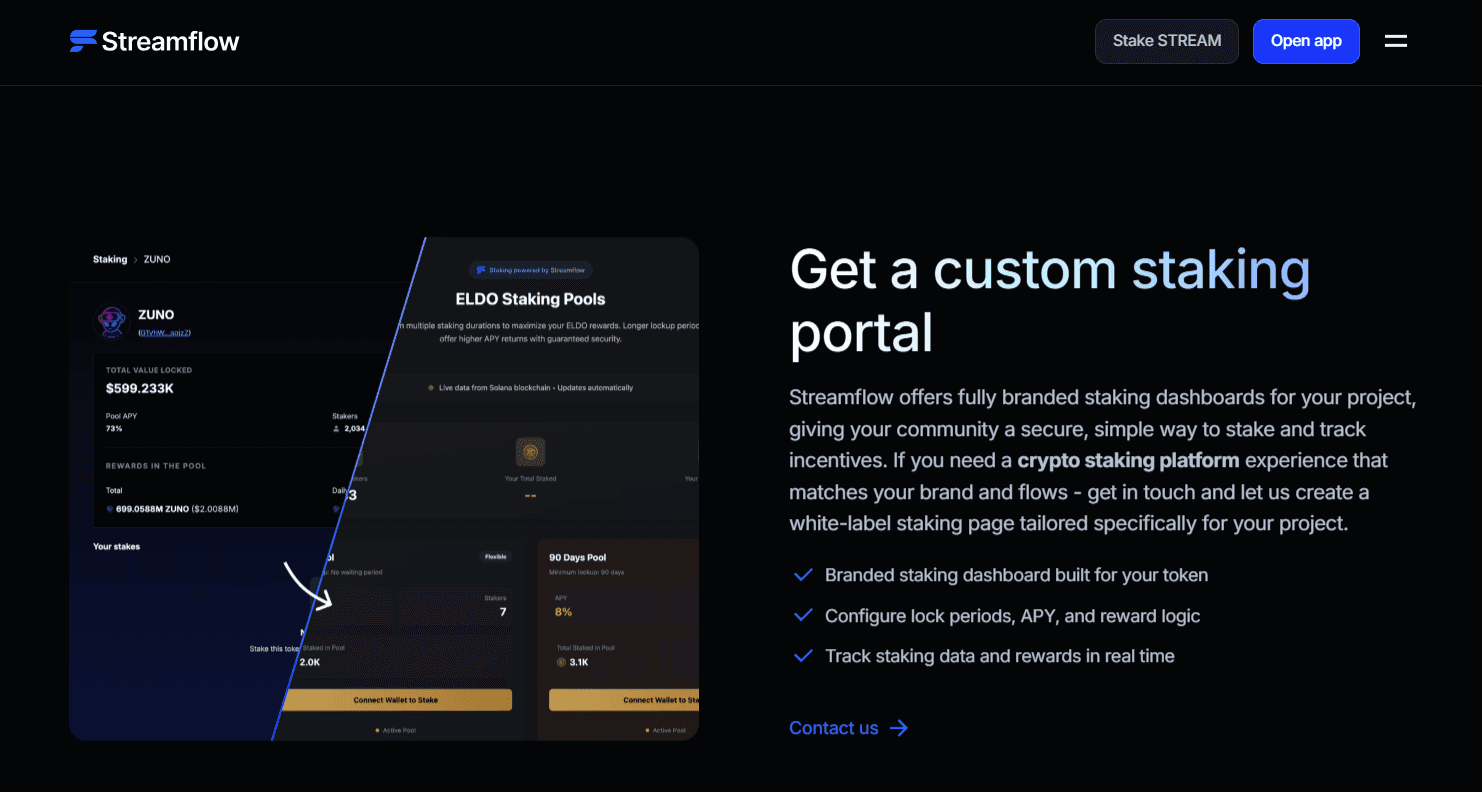Click the Get a custom staking portal heading

pyautogui.click(x=1050, y=300)
